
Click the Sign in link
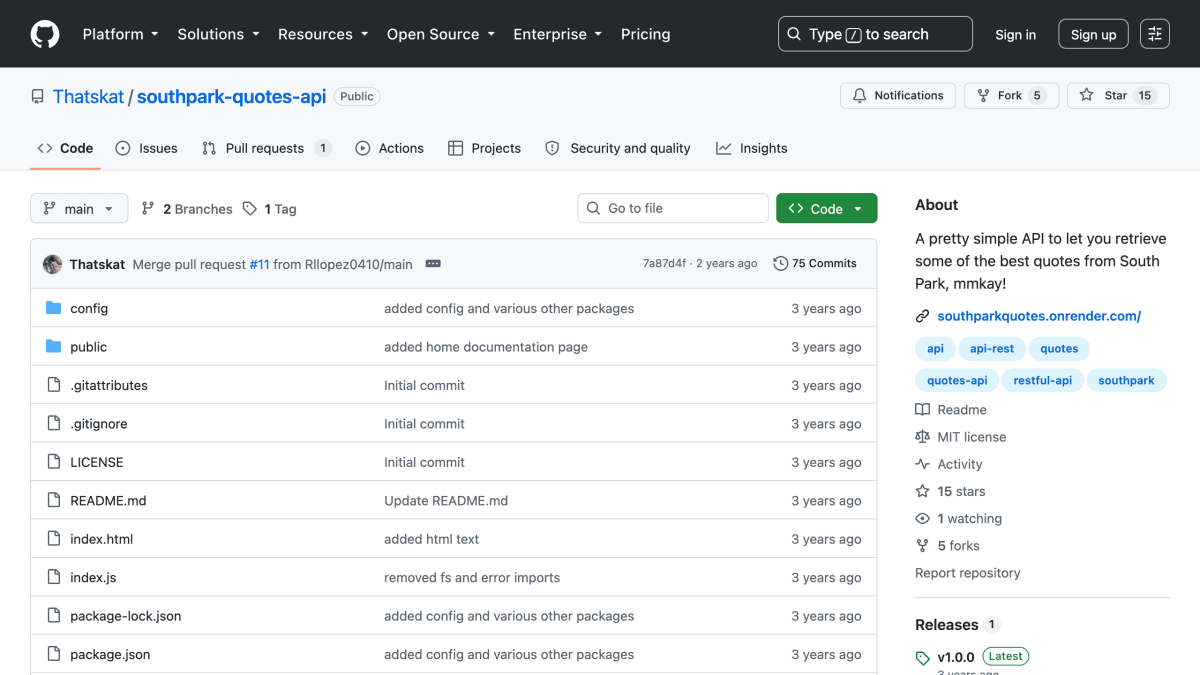point(1015,34)
